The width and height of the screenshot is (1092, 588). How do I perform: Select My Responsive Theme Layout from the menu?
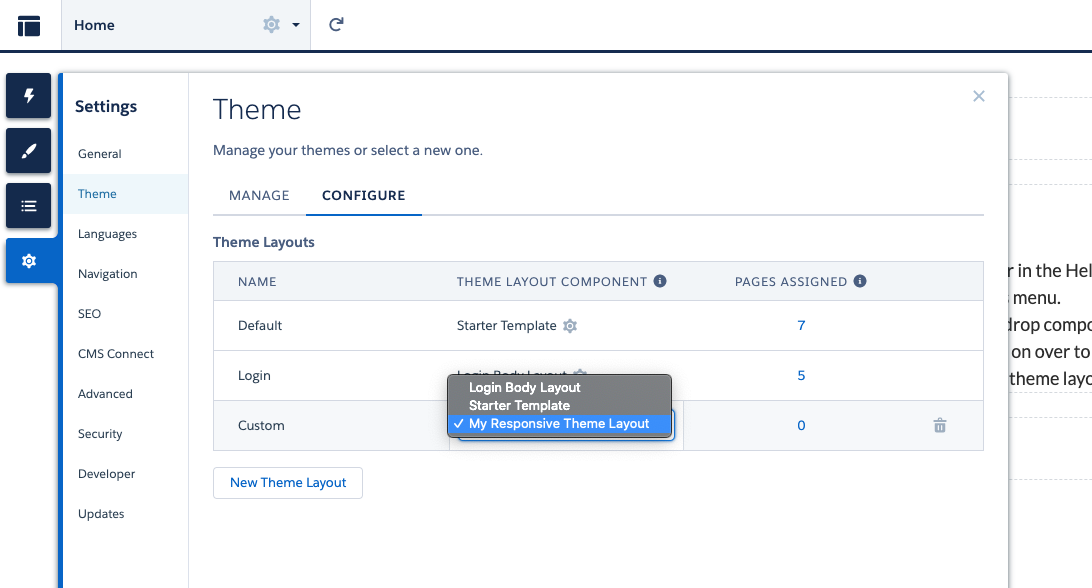click(x=560, y=423)
